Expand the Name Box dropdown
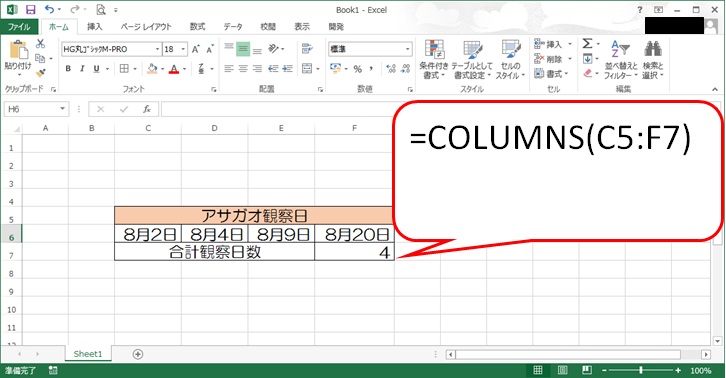 62,109
